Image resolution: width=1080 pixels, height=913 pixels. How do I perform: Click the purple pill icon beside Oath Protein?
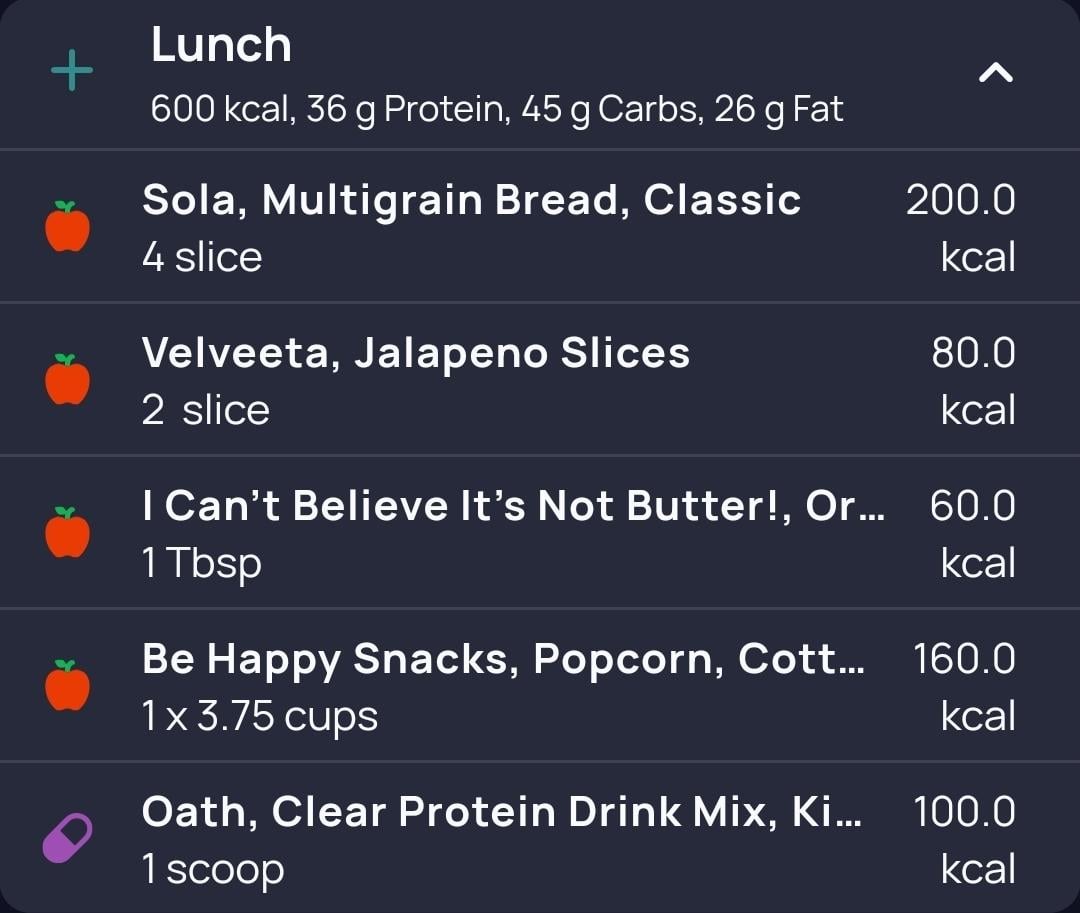pyautogui.click(x=68, y=838)
